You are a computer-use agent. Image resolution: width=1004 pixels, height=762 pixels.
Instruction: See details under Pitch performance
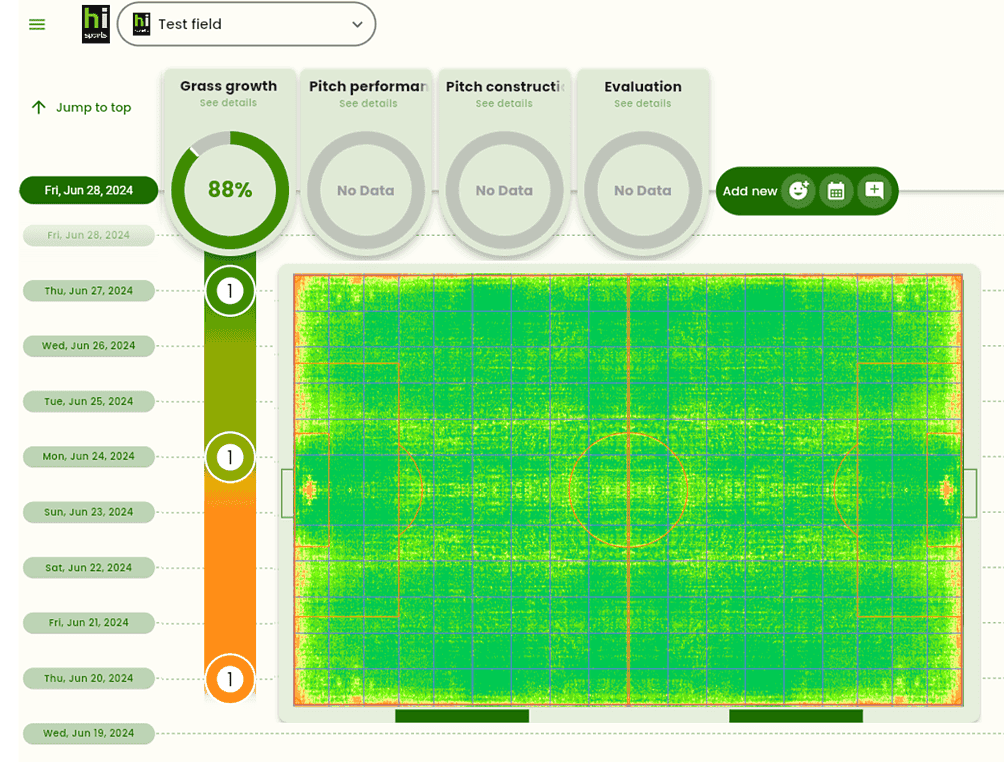(367, 104)
